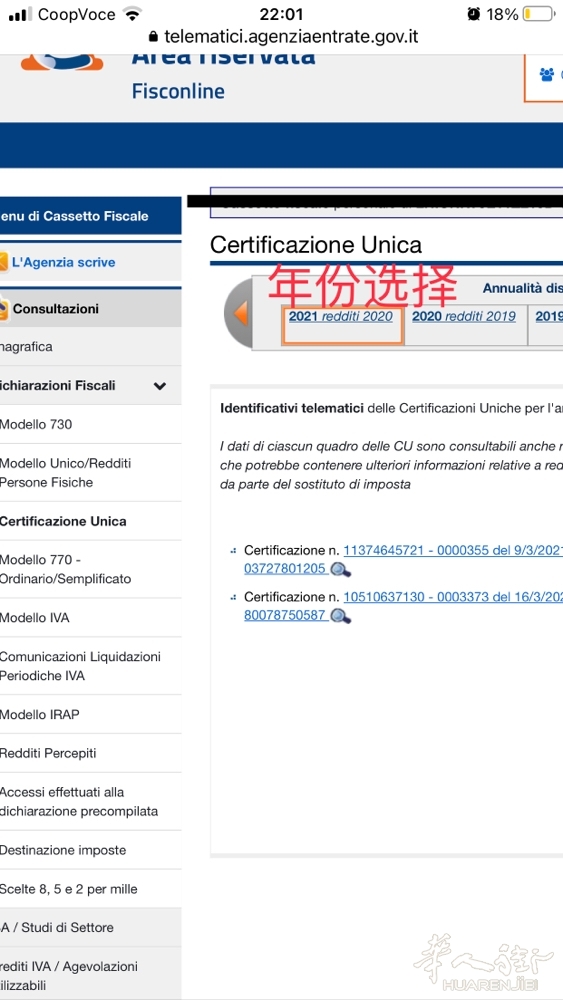Viewport: 563px width, 1000px height.
Task: Open Anagrafica menu entry
Action: point(91,347)
